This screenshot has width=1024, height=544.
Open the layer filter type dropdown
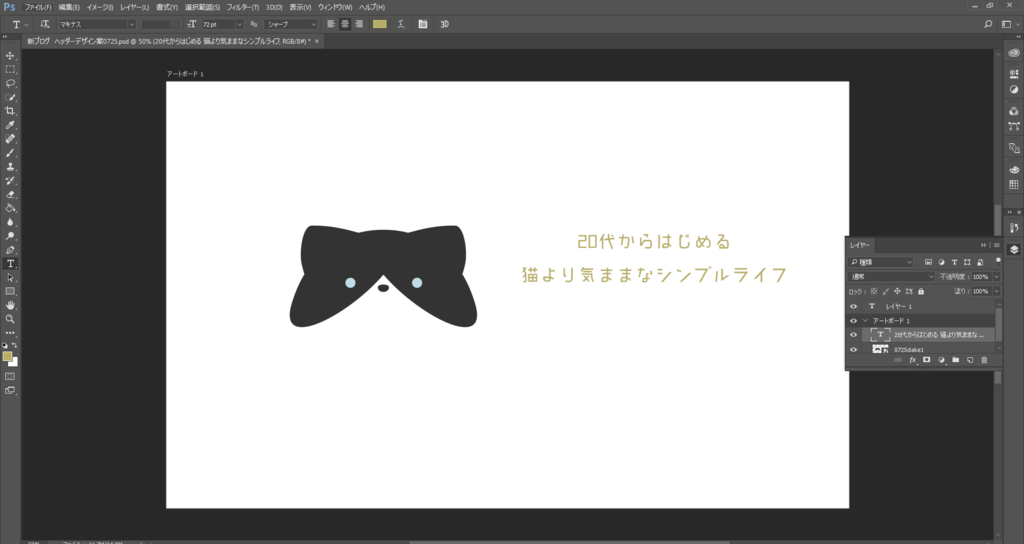point(881,262)
